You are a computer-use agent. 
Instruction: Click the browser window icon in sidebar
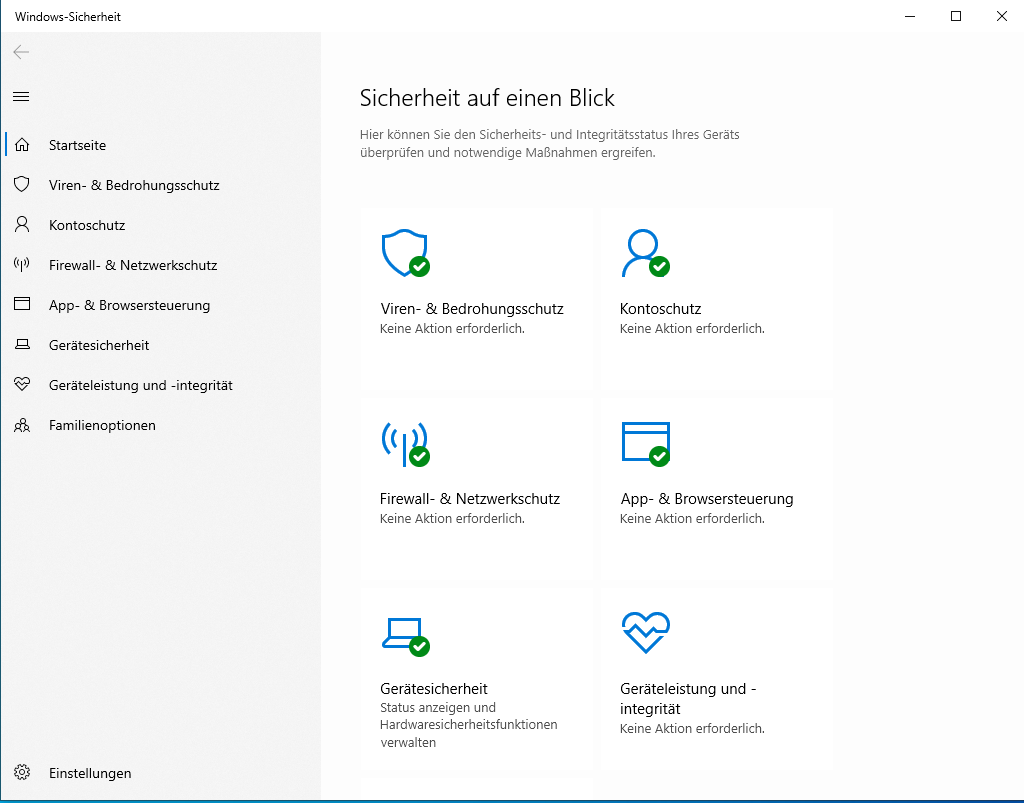[22, 304]
